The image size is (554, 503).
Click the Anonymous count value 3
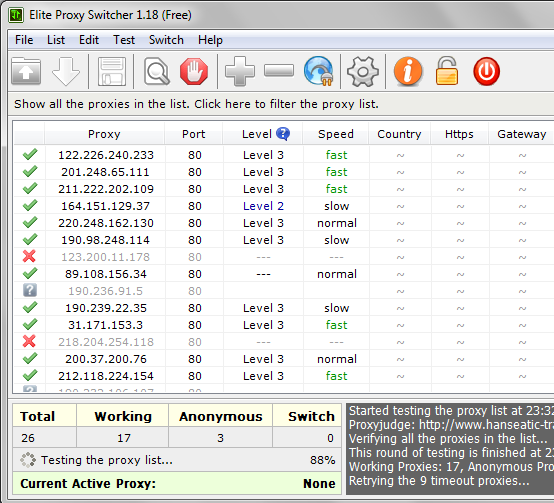point(220,438)
